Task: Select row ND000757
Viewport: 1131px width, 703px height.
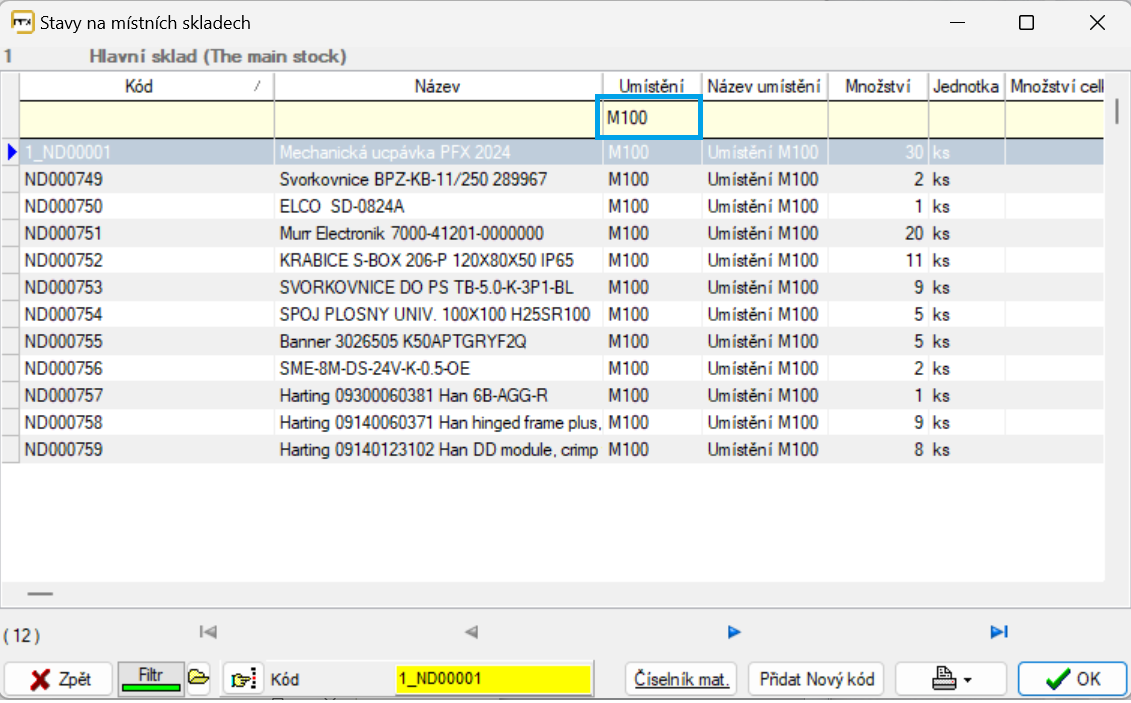Action: [x=561, y=396]
